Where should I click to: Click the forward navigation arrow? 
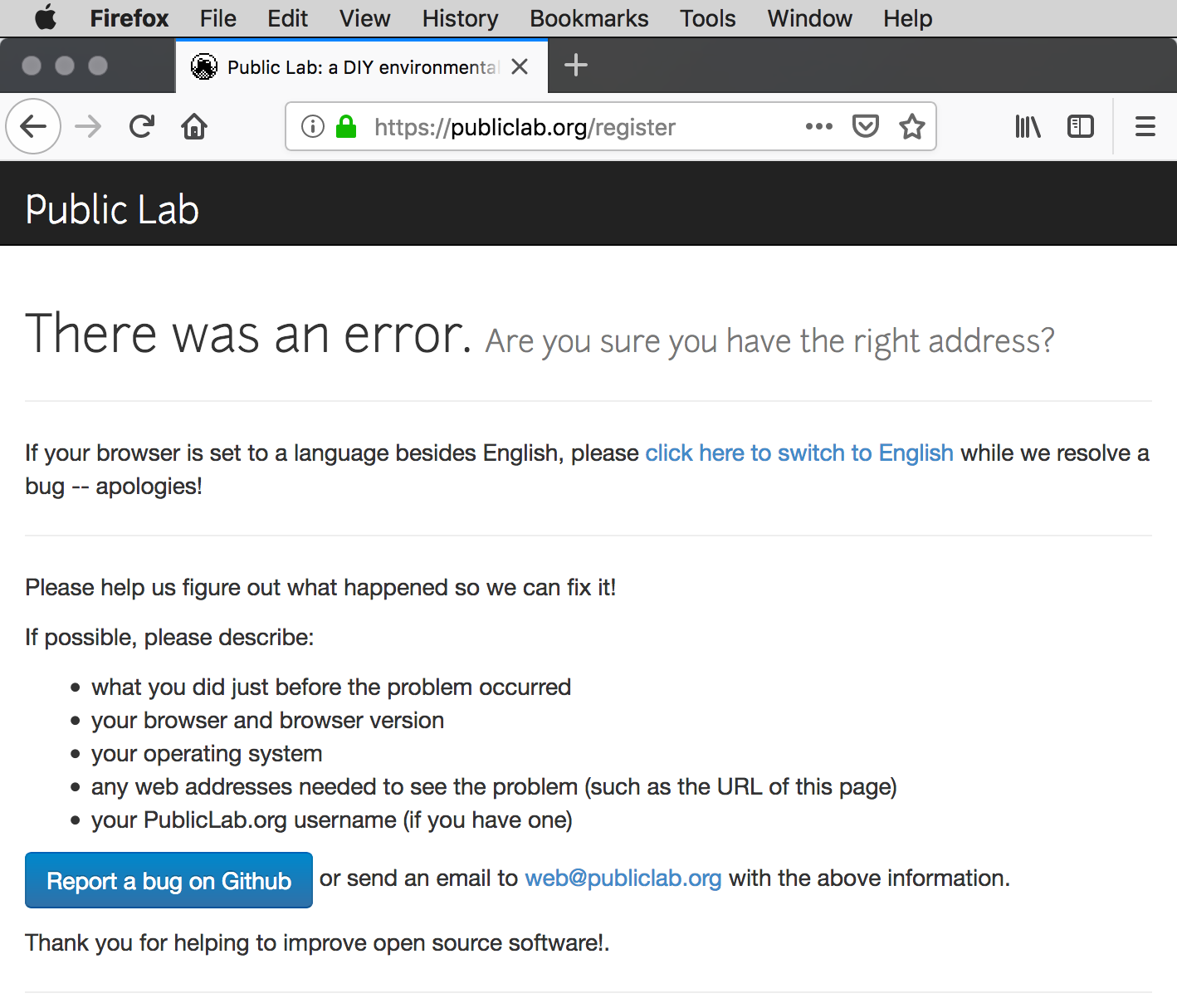tap(88, 126)
